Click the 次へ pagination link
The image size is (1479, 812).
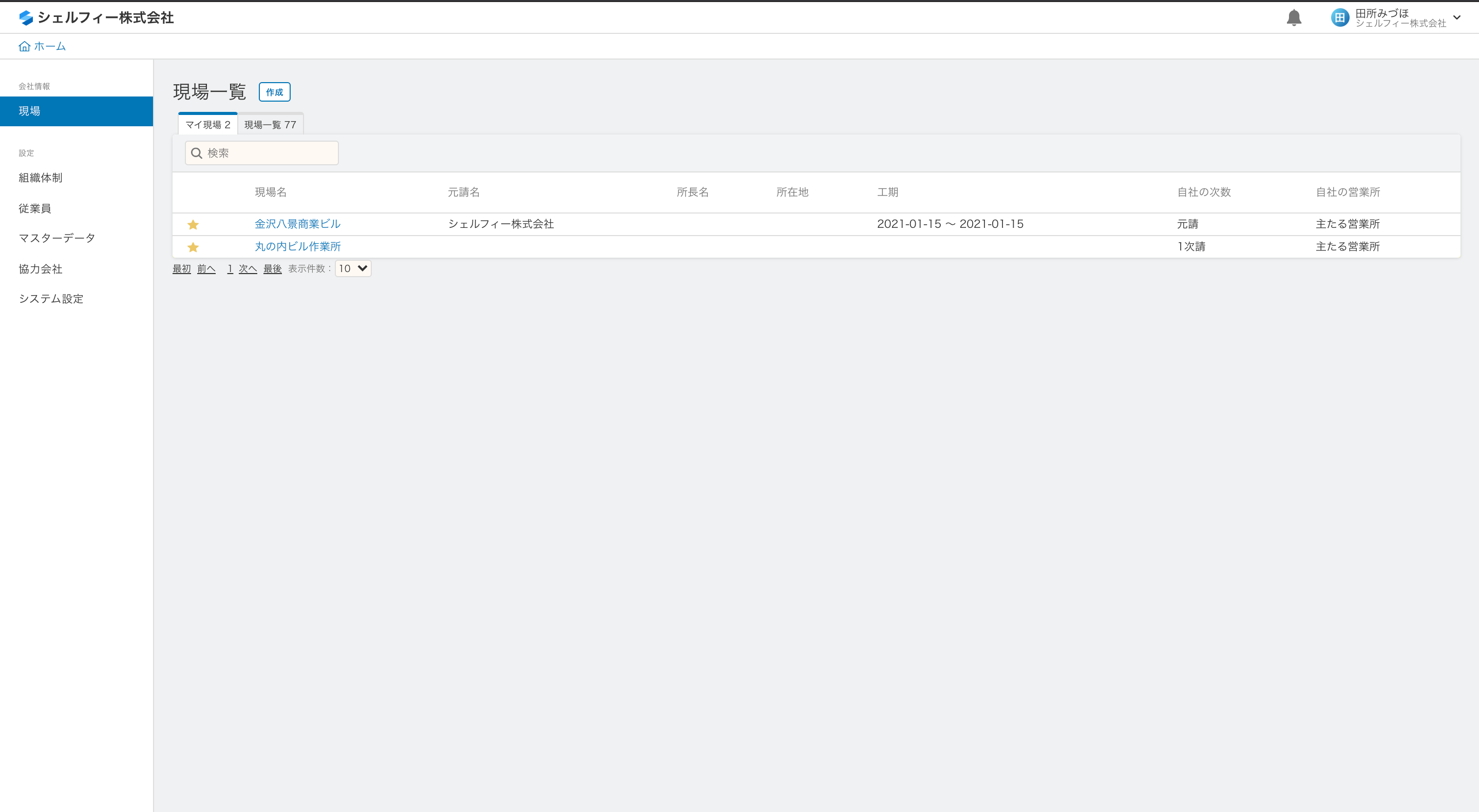click(248, 268)
